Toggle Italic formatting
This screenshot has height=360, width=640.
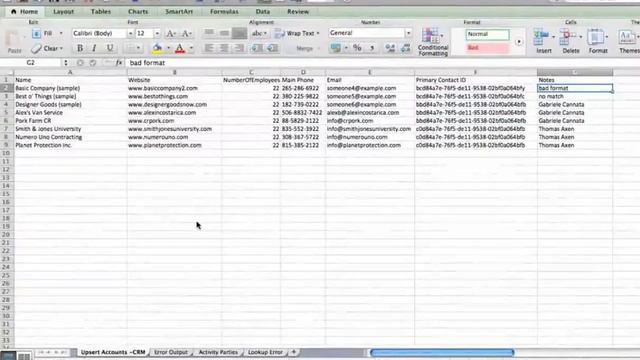pos(94,48)
